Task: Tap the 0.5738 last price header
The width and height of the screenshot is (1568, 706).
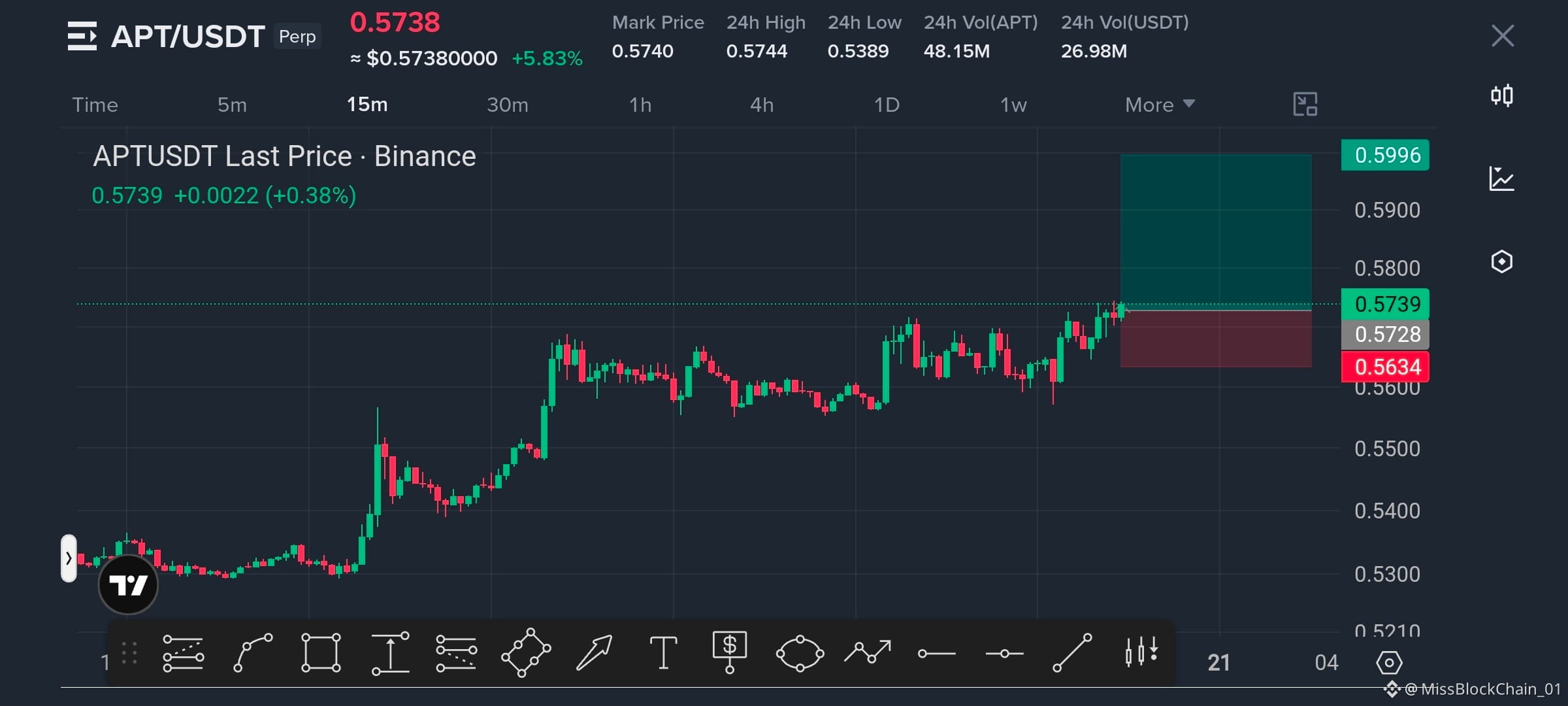Action: point(395,23)
